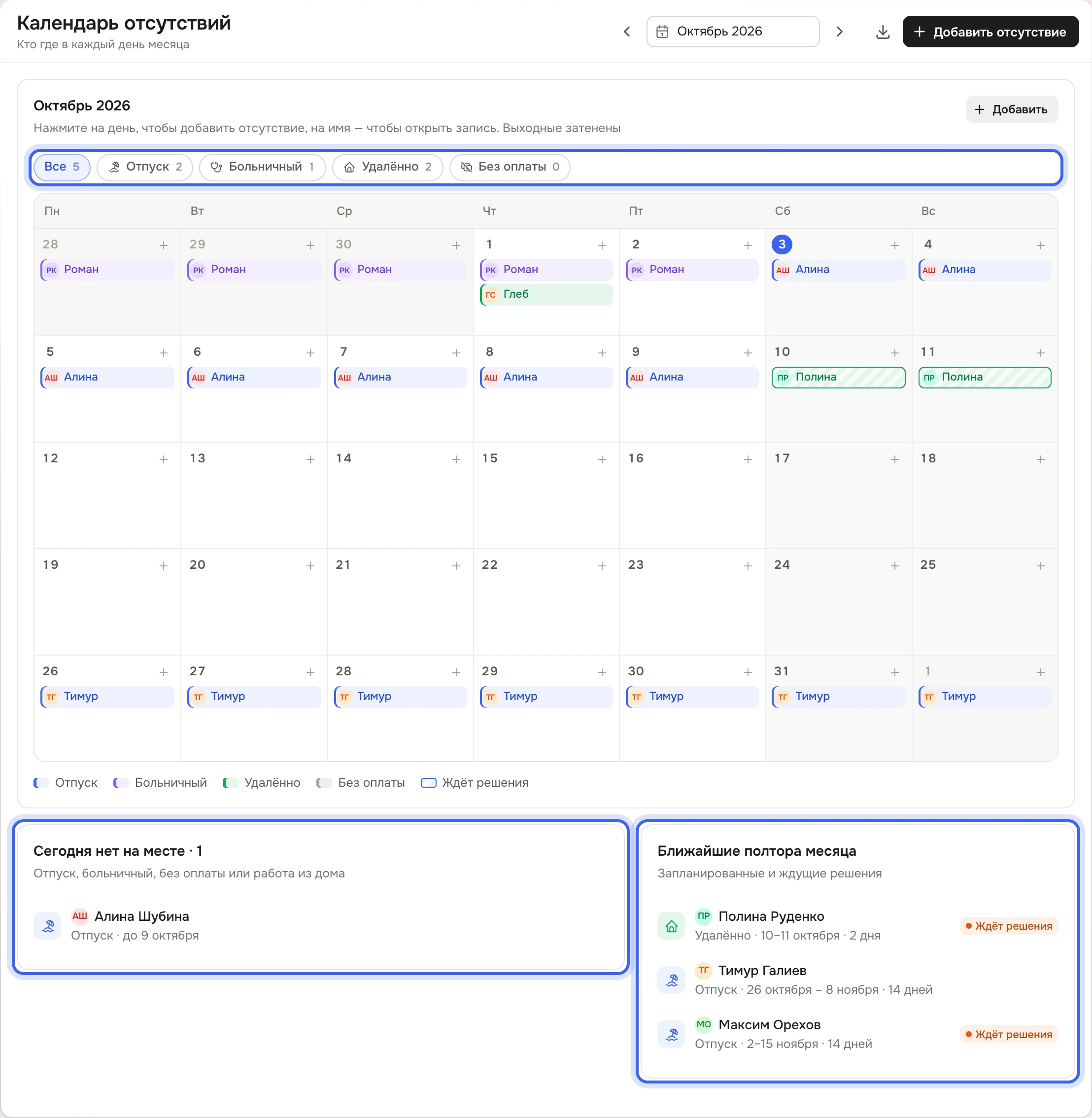Open Глеб's remote entry on October 1

pyautogui.click(x=546, y=295)
